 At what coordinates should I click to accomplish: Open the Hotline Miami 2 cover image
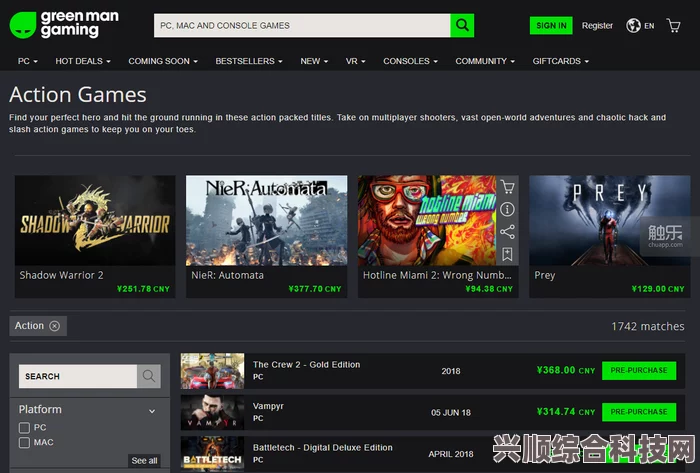427,220
